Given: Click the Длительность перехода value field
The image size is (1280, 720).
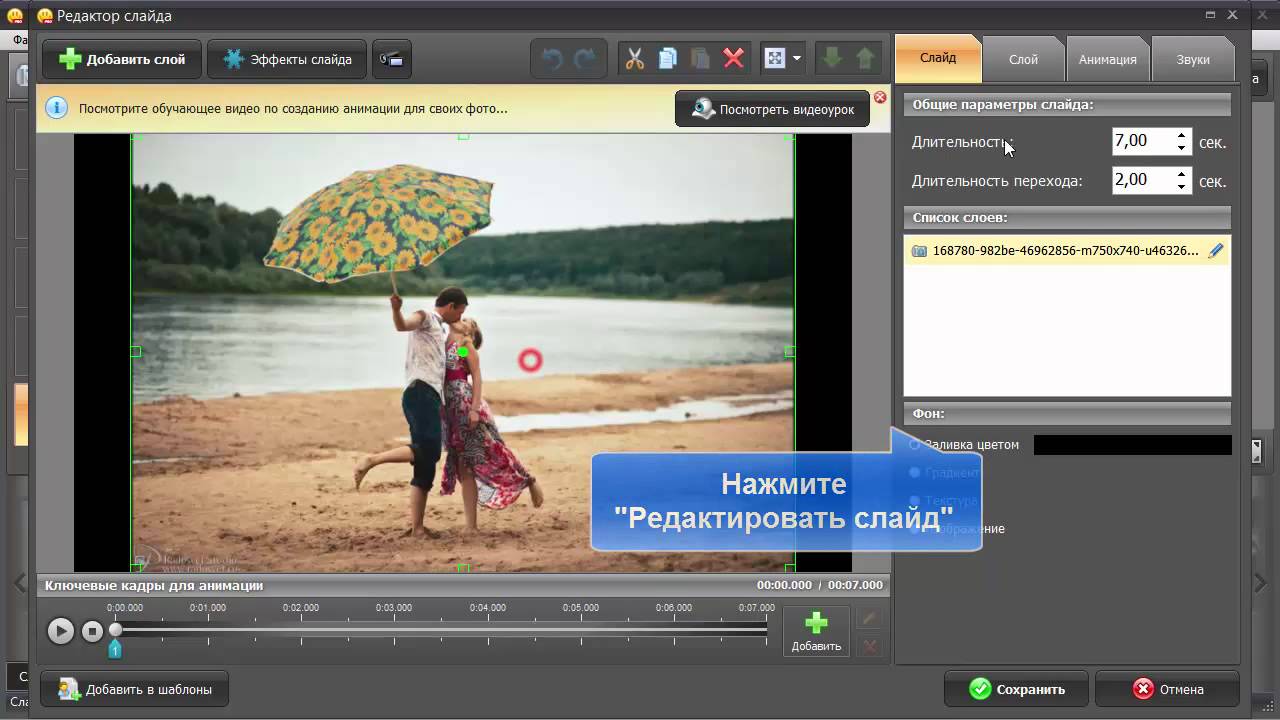Looking at the screenshot, I should point(1142,180).
